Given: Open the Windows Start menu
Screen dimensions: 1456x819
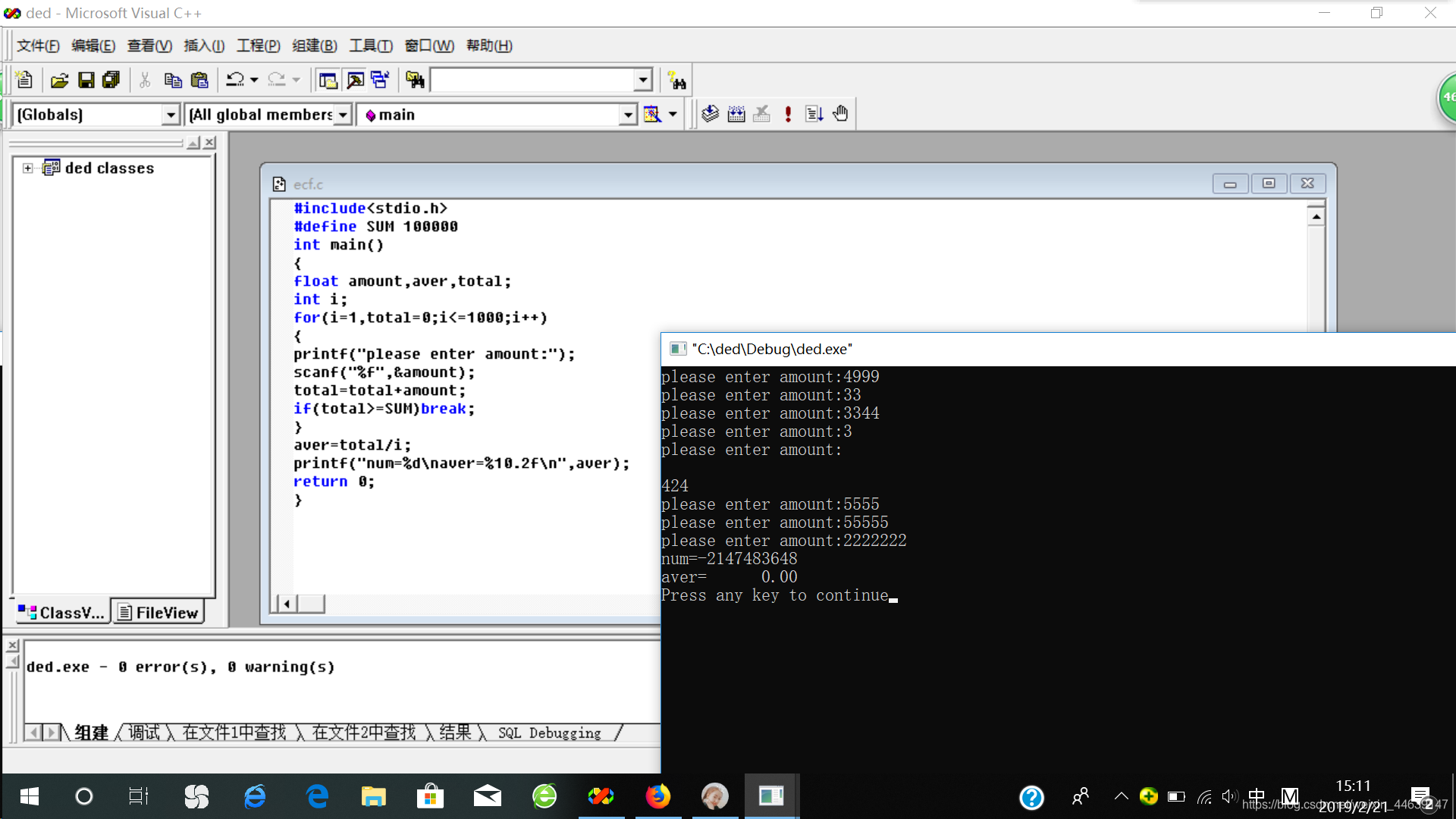Looking at the screenshot, I should coord(29,796).
